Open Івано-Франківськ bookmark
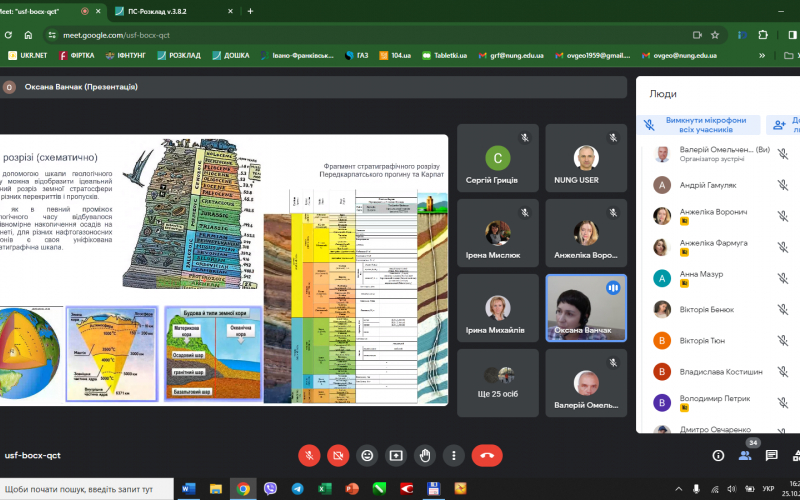Screen dimensions: 800x500 click(297, 55)
